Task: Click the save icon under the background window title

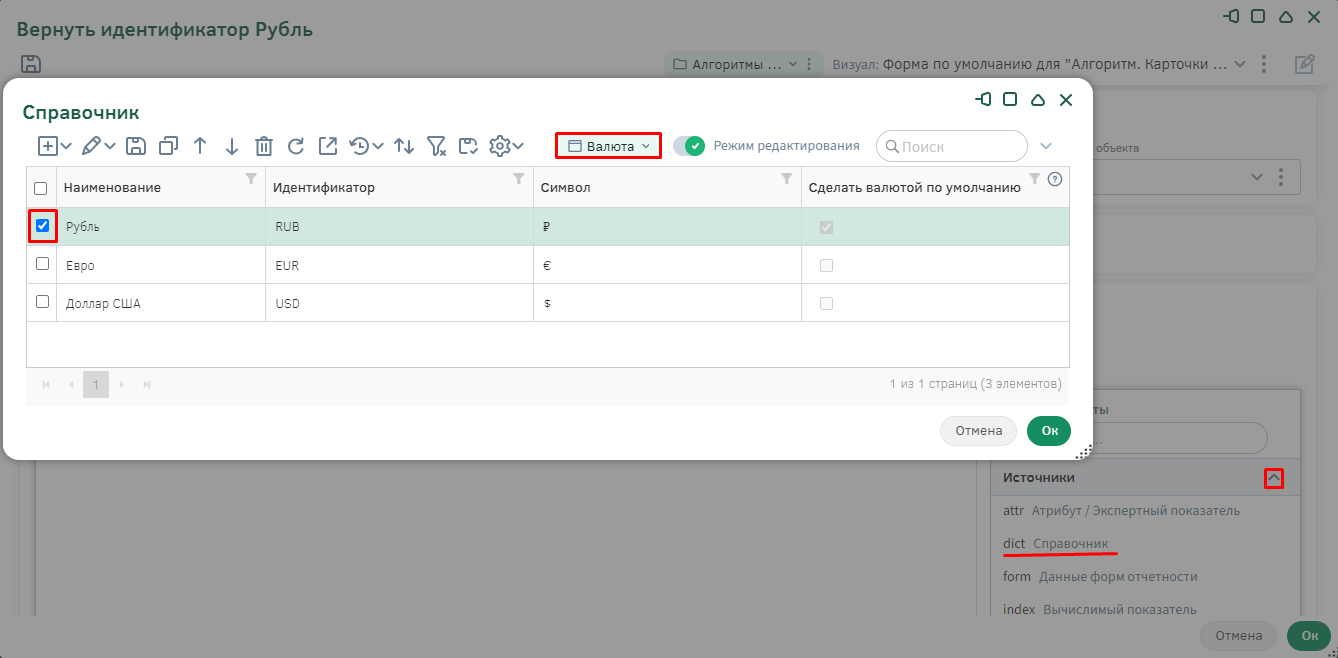Action: 31,64
